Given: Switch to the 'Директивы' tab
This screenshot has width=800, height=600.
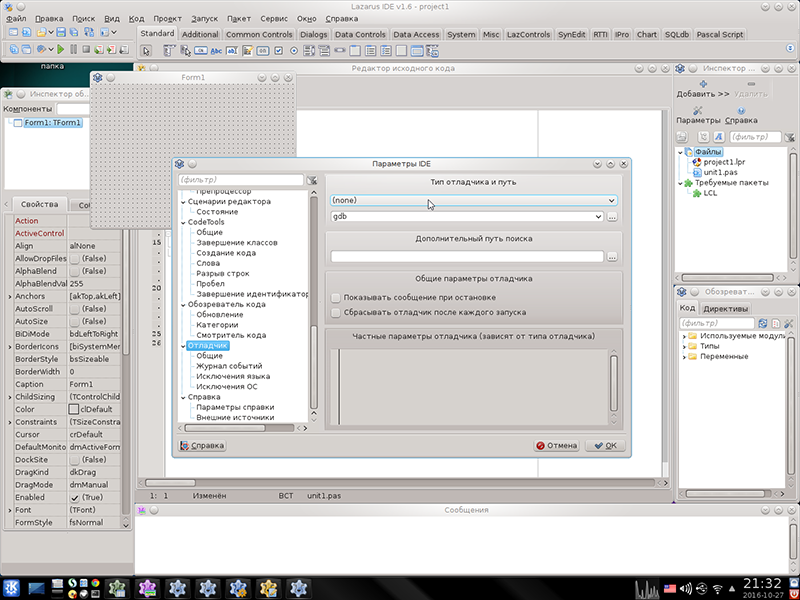Looking at the screenshot, I should tap(725, 309).
